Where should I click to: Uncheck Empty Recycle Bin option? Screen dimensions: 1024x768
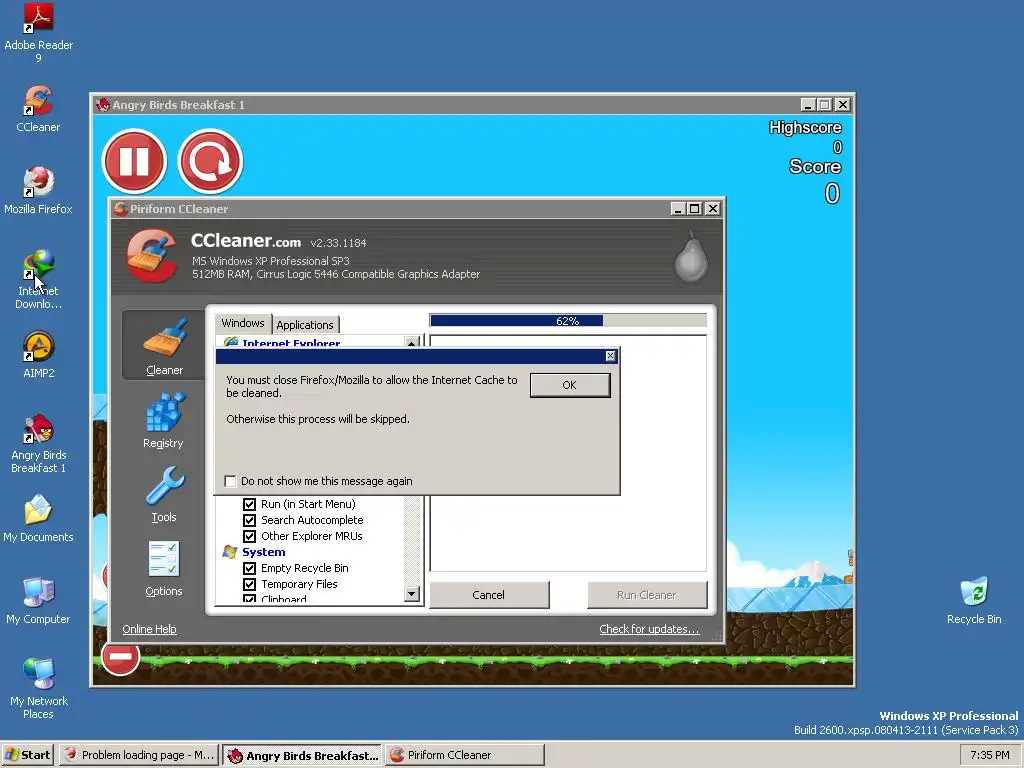coord(249,568)
